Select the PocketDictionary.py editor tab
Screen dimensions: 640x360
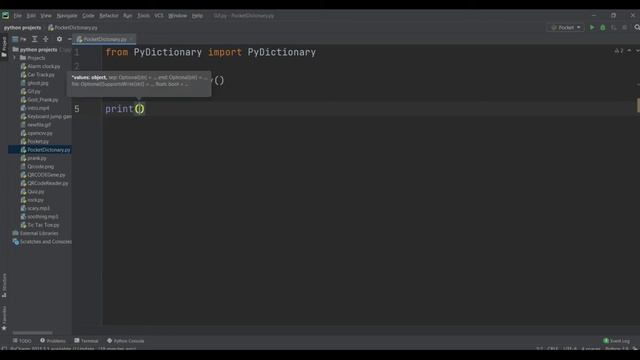coord(104,39)
